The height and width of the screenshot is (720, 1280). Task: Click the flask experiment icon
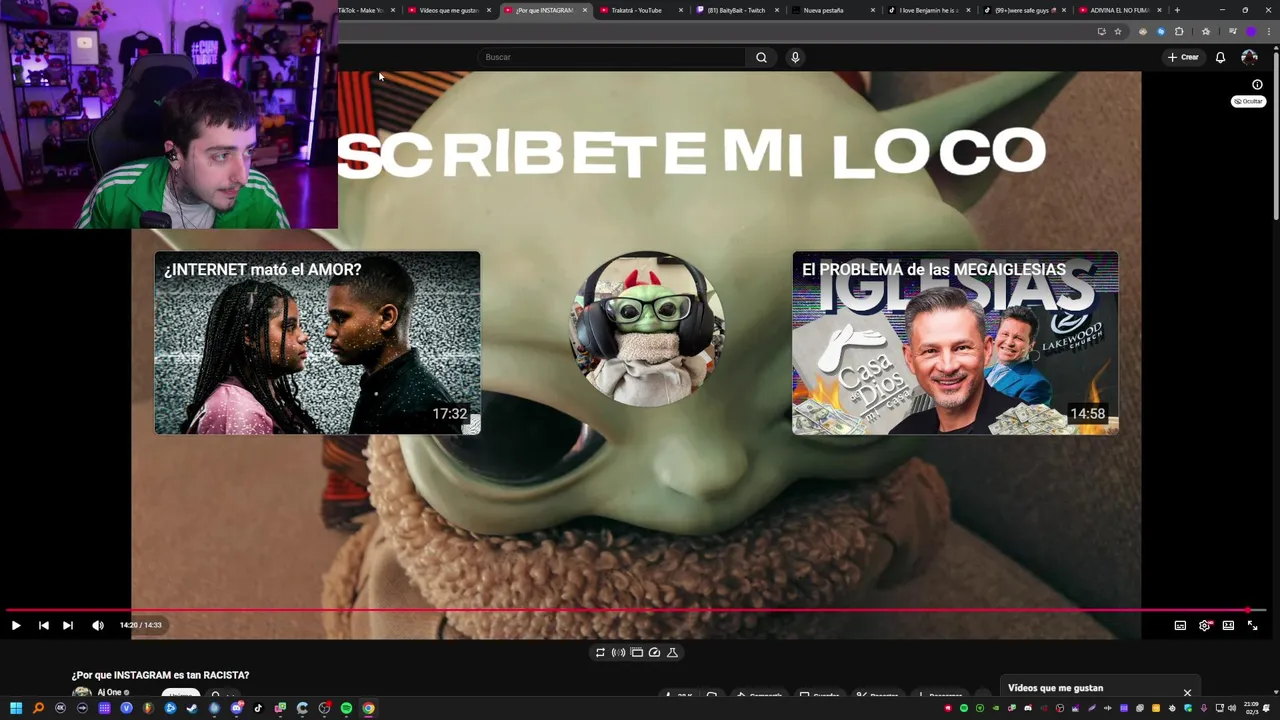click(672, 652)
